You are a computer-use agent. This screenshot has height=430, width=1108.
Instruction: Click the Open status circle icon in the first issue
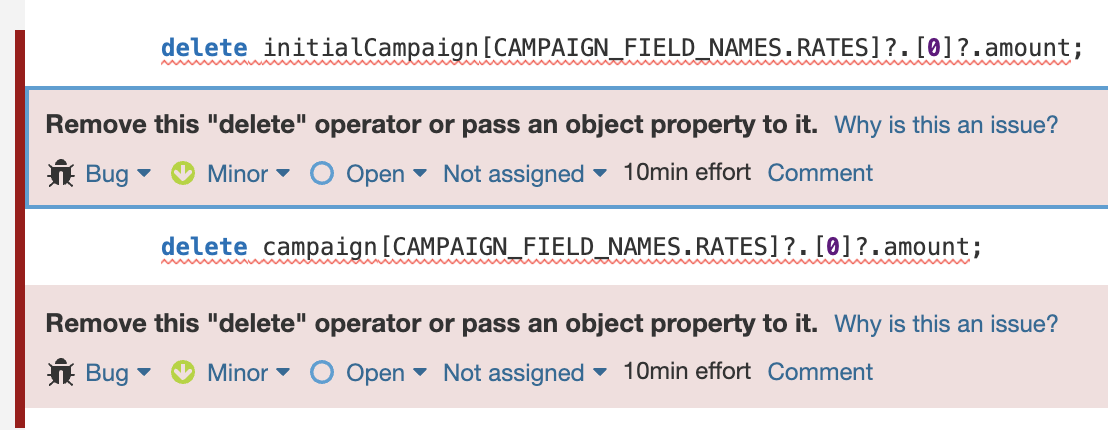pos(321,174)
